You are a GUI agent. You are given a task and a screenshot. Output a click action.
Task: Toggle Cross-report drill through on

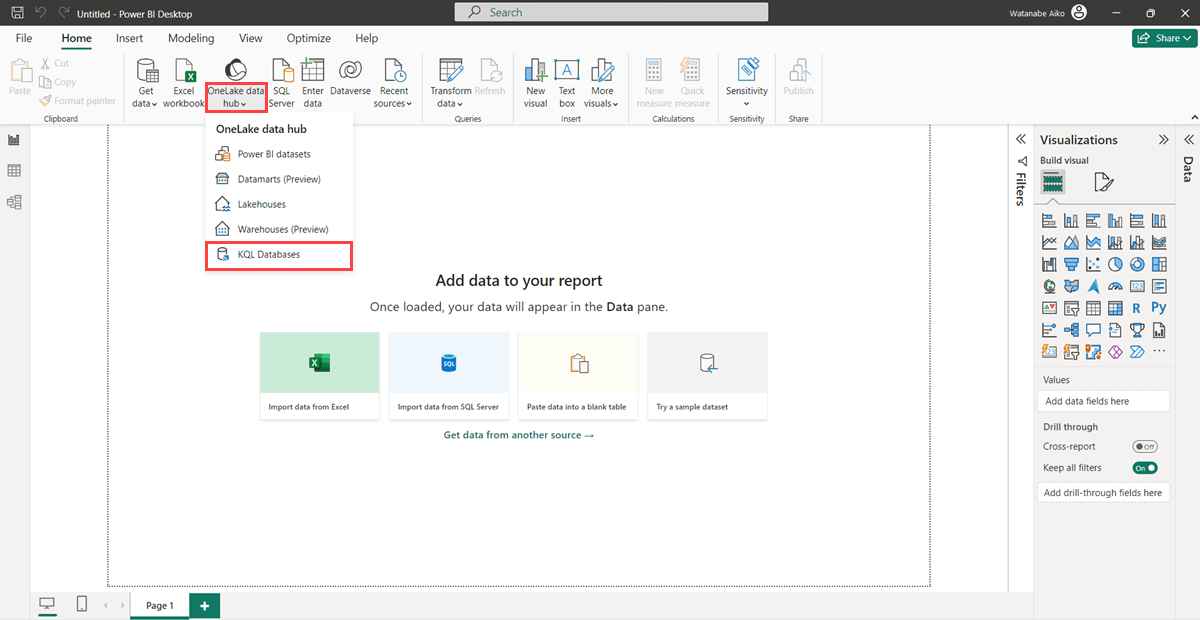coord(1145,446)
